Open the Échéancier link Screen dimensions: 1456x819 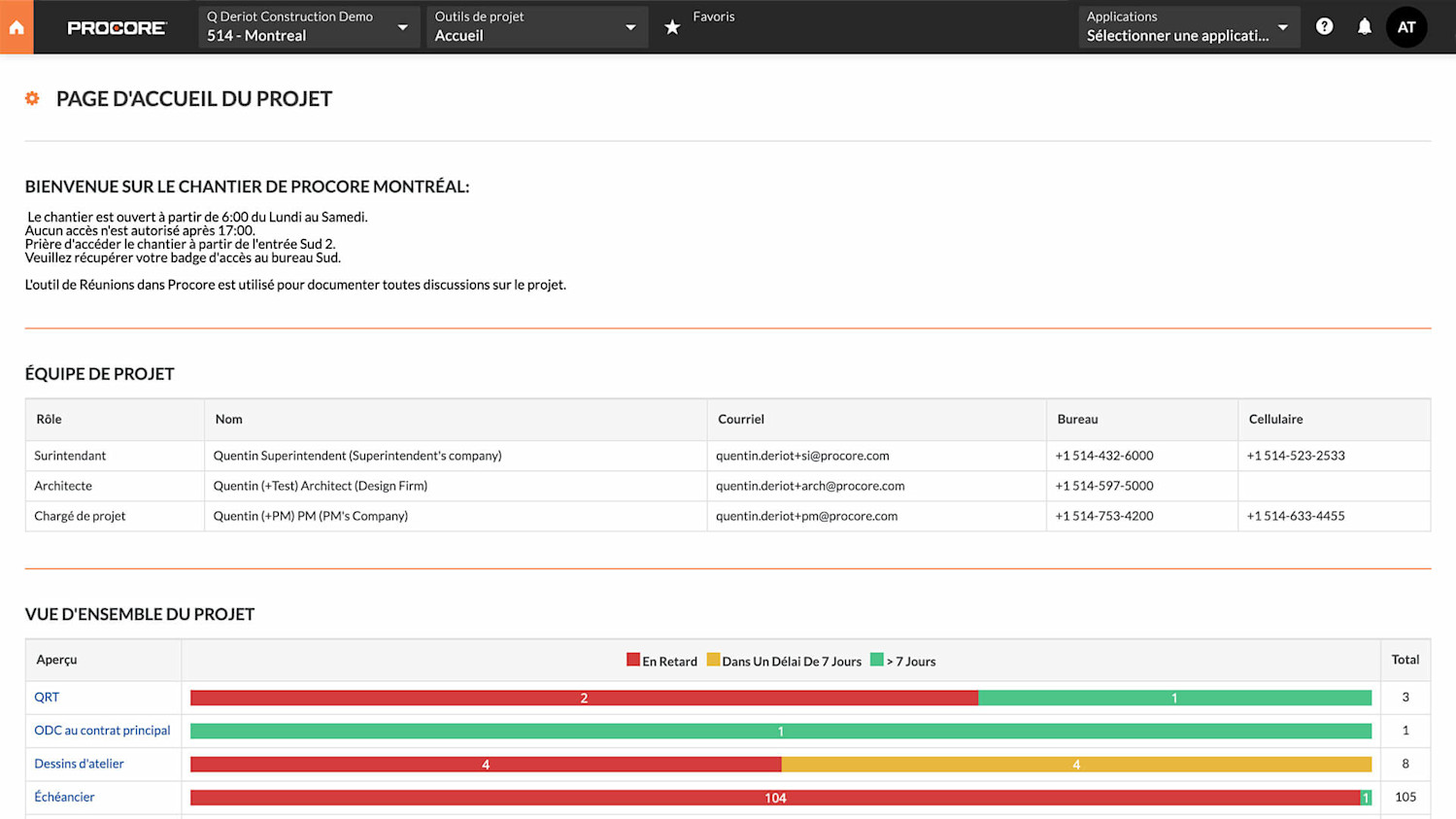tap(64, 797)
